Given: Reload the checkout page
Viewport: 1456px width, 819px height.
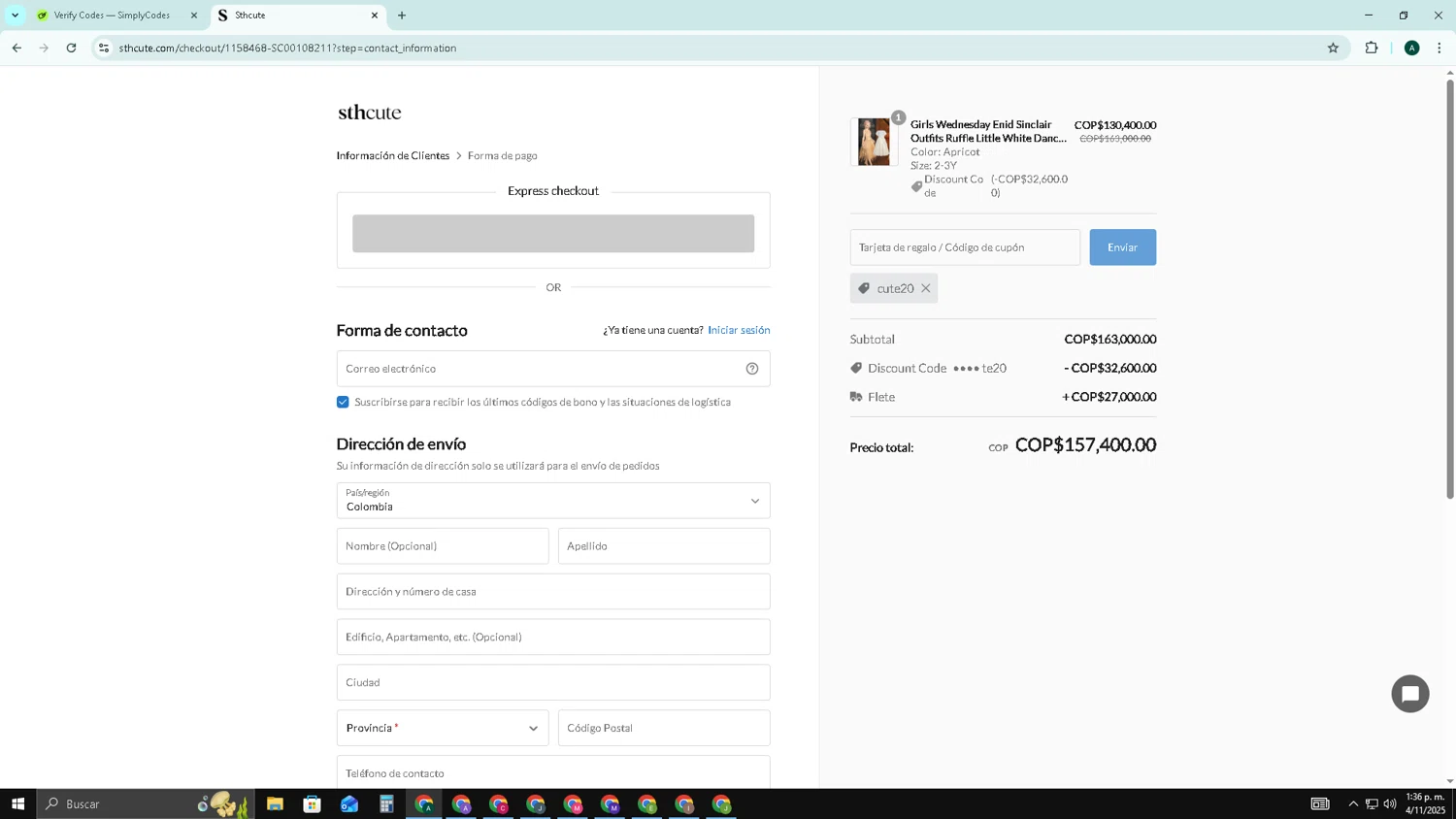Looking at the screenshot, I should pyautogui.click(x=71, y=48).
